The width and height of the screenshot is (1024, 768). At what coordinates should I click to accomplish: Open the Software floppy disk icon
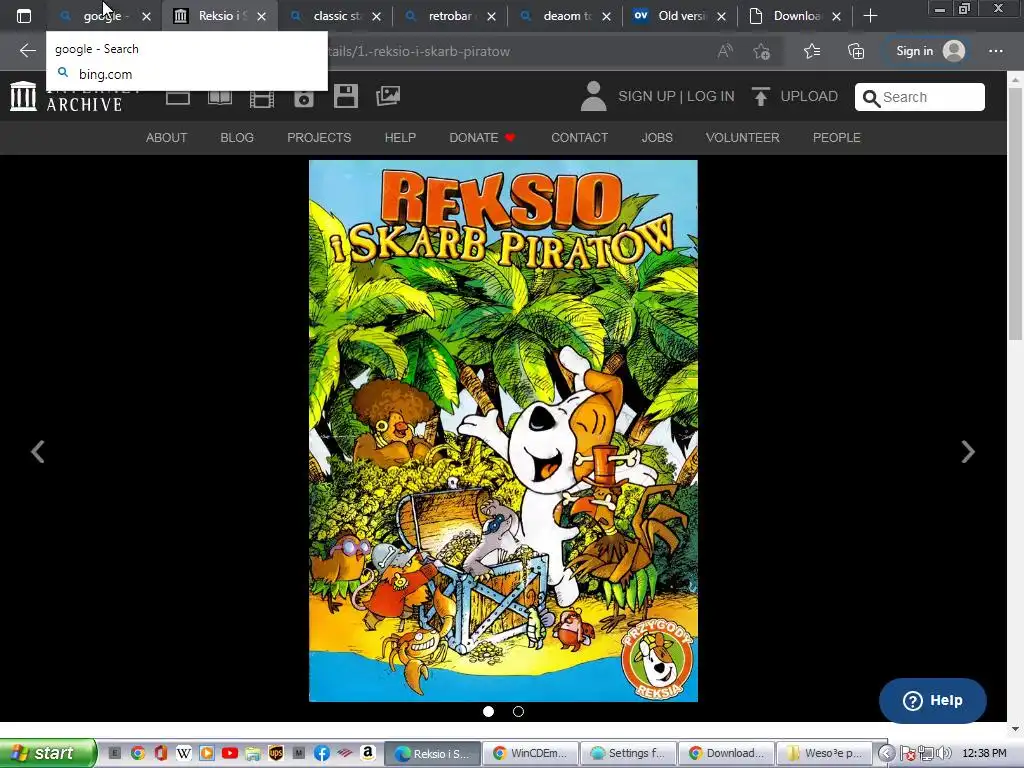click(x=345, y=96)
